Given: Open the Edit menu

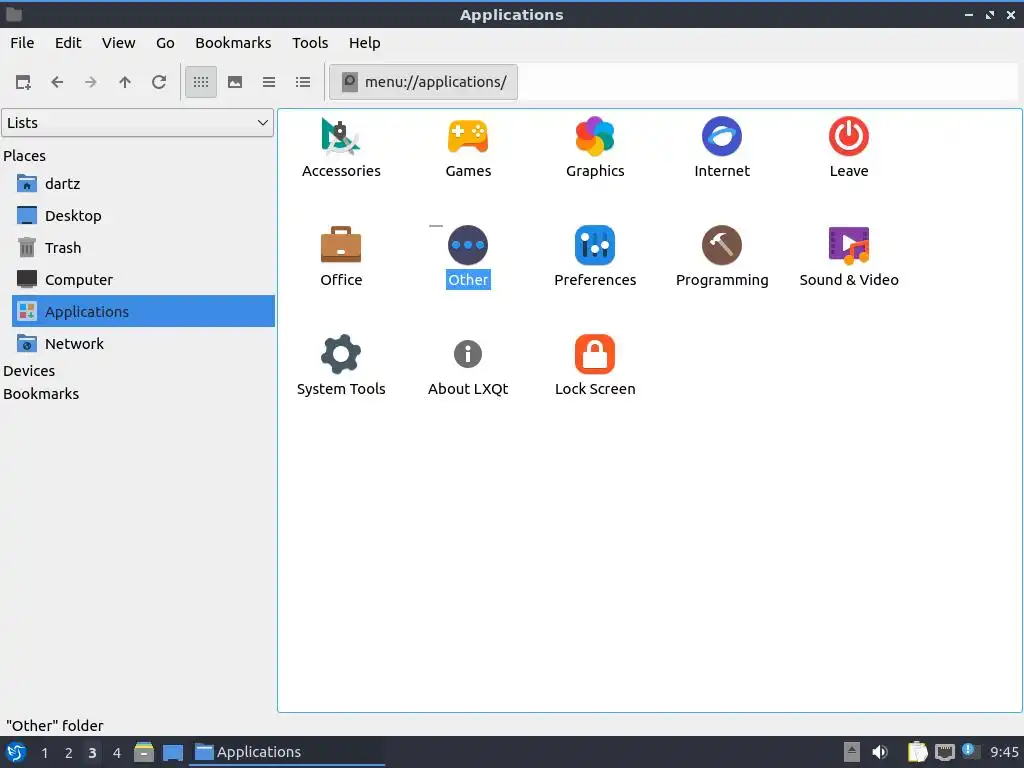Looking at the screenshot, I should [x=68, y=43].
